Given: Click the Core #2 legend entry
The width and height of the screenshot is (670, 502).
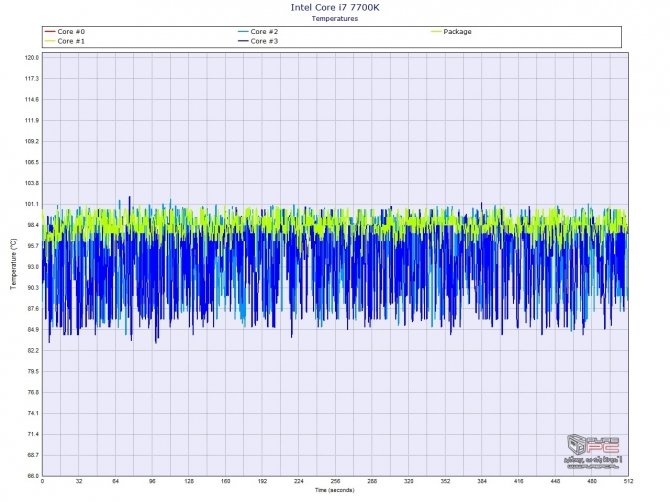Looking at the screenshot, I should [x=258, y=32].
